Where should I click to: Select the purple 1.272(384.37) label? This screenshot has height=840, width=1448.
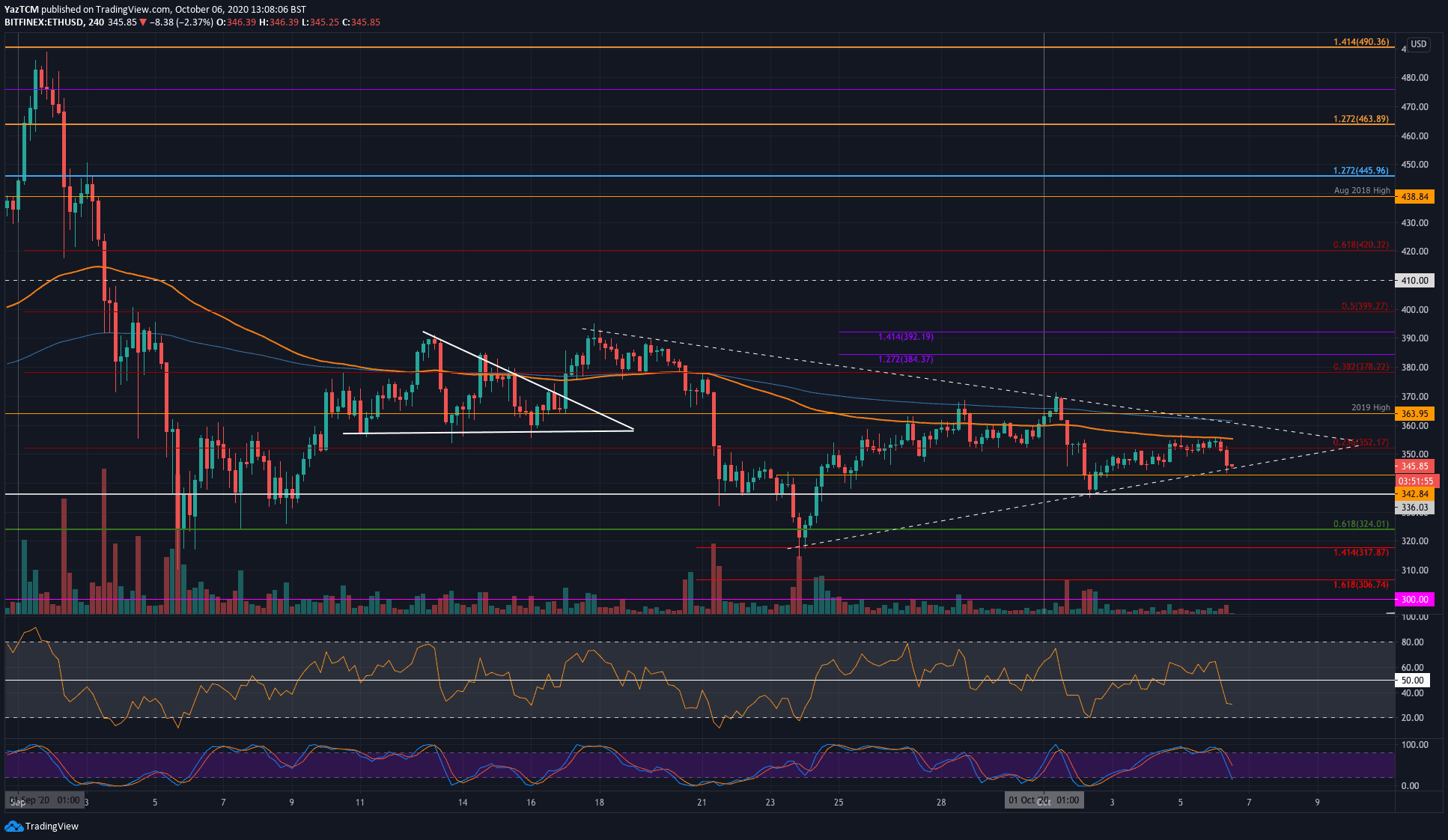pos(905,359)
